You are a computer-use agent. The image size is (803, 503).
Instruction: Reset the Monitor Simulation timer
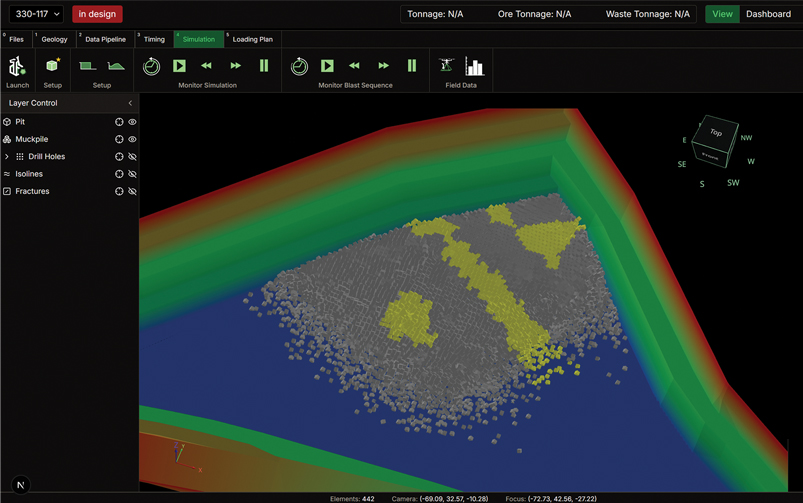pos(151,66)
